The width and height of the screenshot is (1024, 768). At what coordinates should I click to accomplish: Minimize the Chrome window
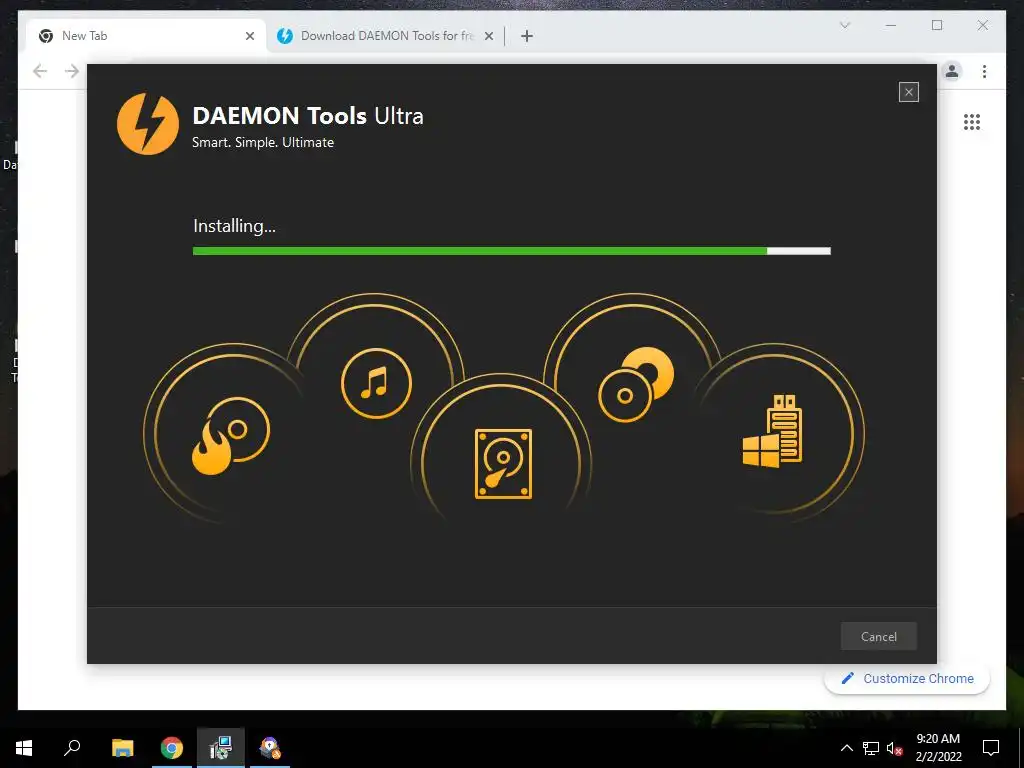891,25
